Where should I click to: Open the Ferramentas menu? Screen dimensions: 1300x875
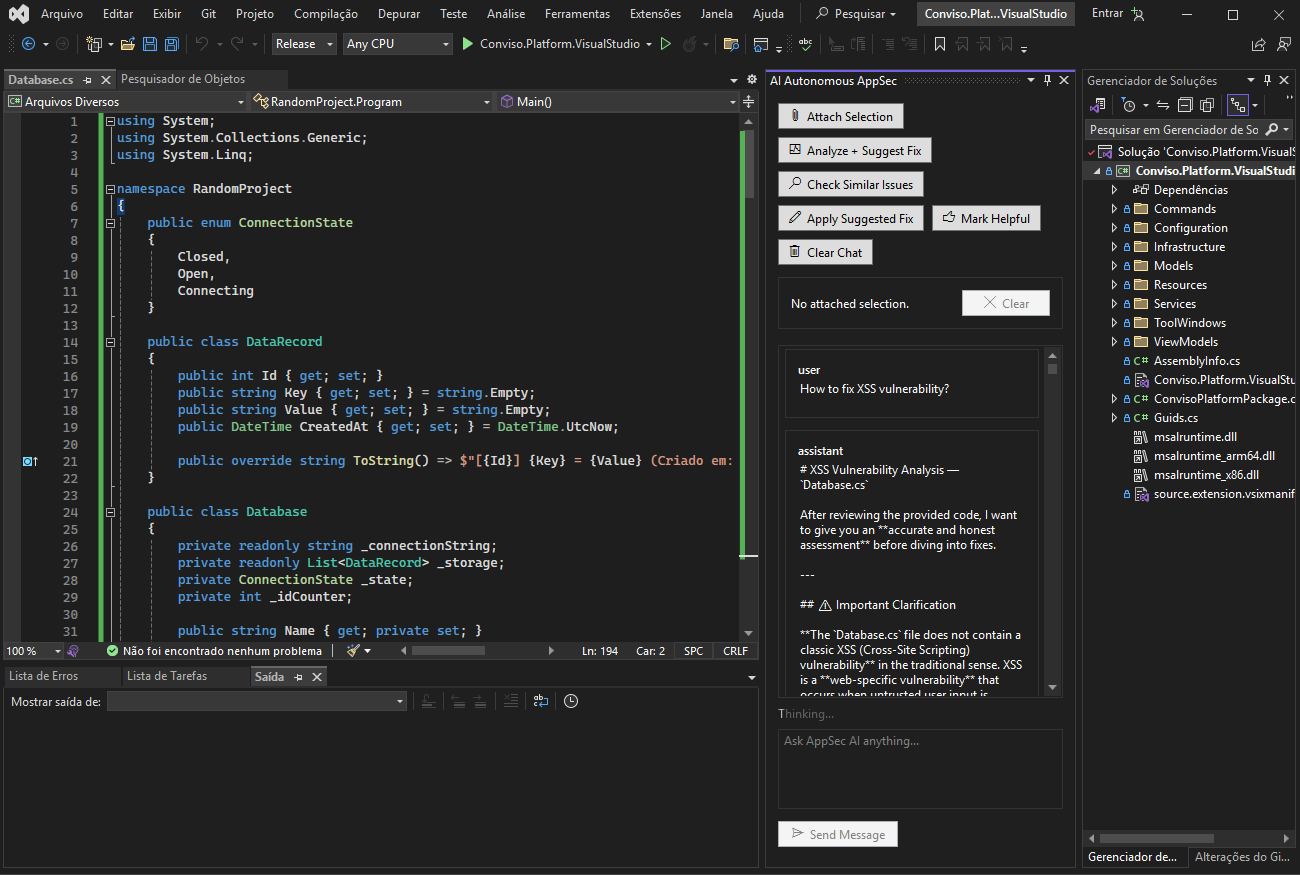577,14
